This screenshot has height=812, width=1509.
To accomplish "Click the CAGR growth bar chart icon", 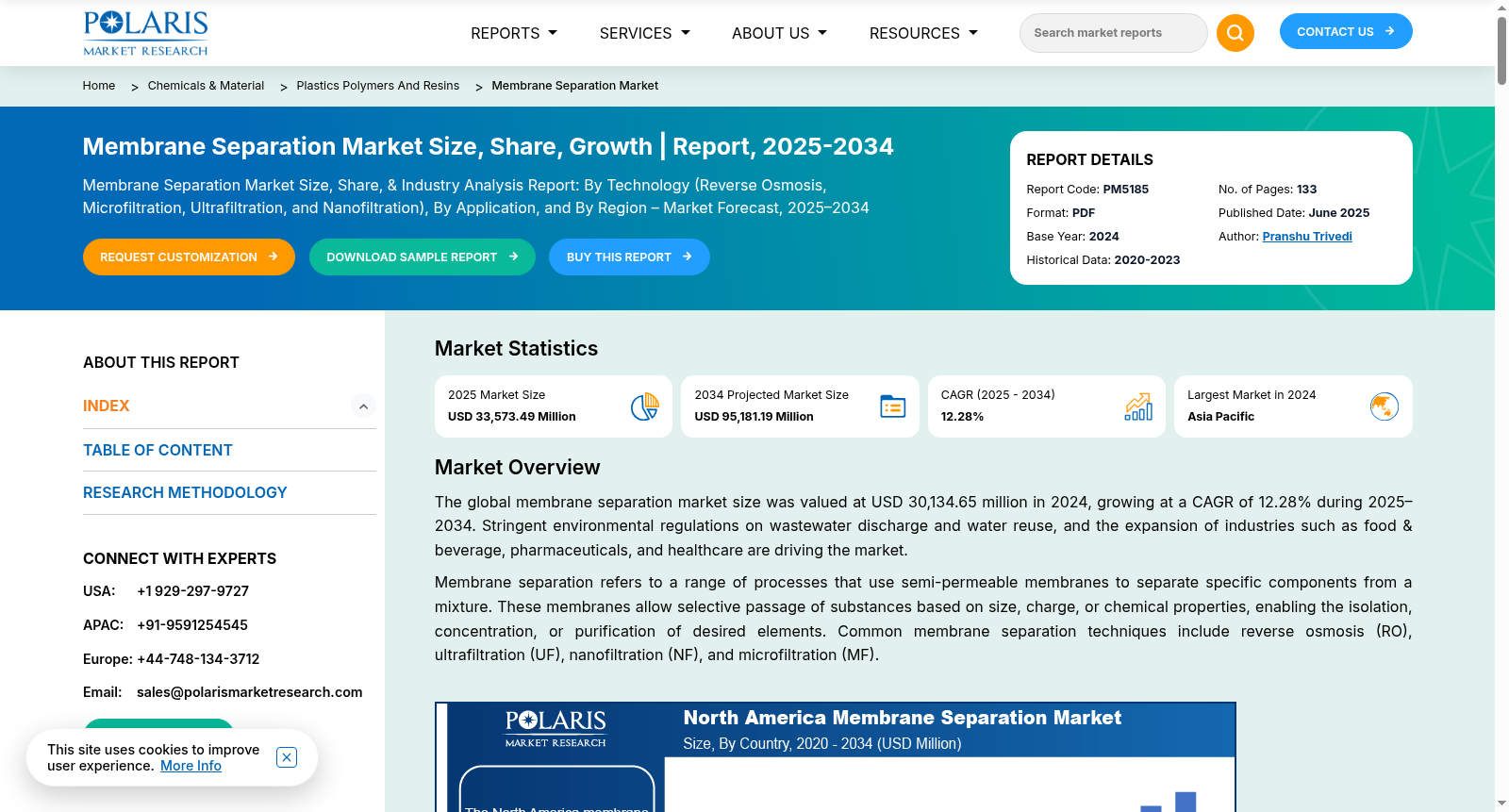I will (x=1138, y=406).
